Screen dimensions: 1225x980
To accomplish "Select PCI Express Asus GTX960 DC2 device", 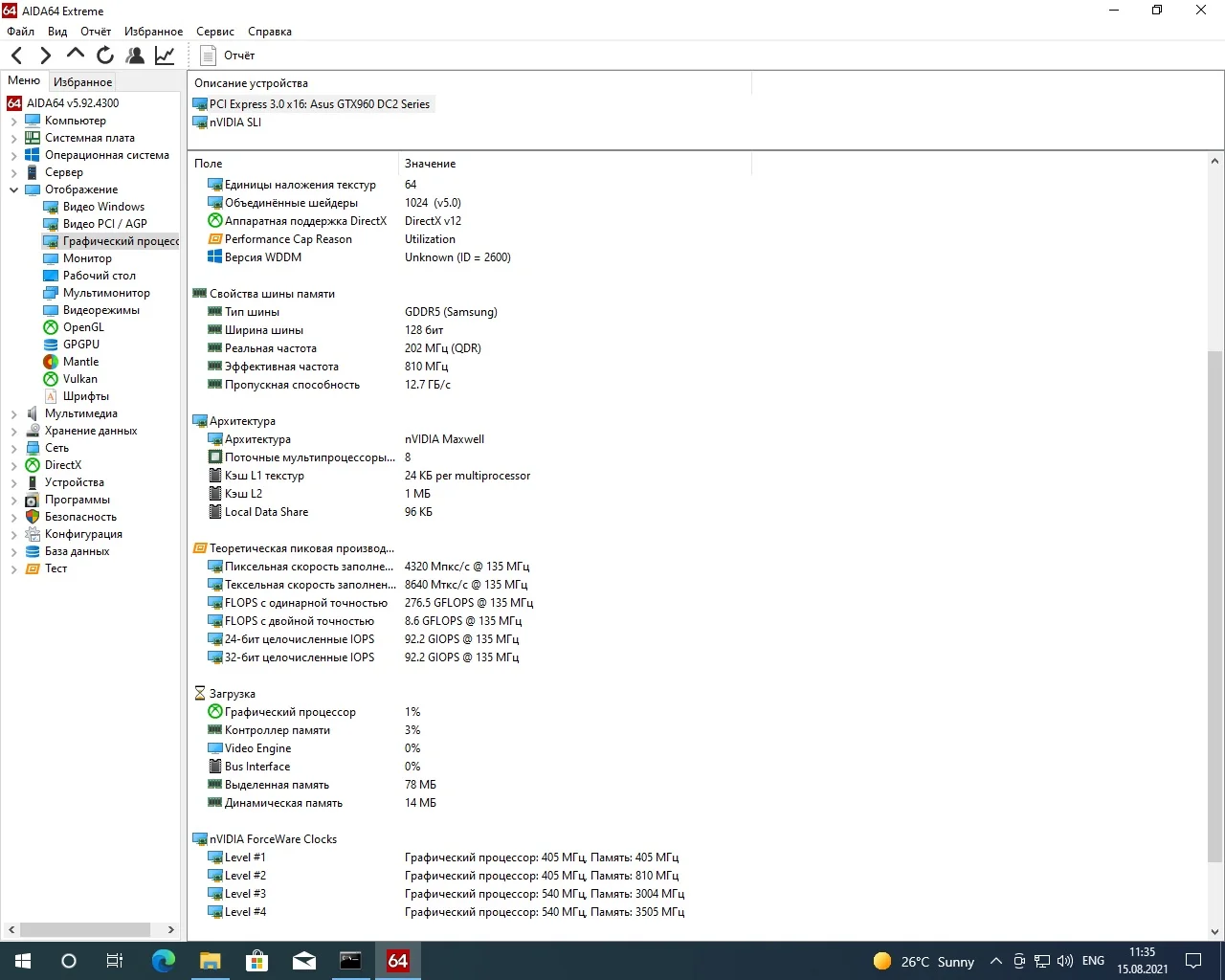I will [312, 104].
